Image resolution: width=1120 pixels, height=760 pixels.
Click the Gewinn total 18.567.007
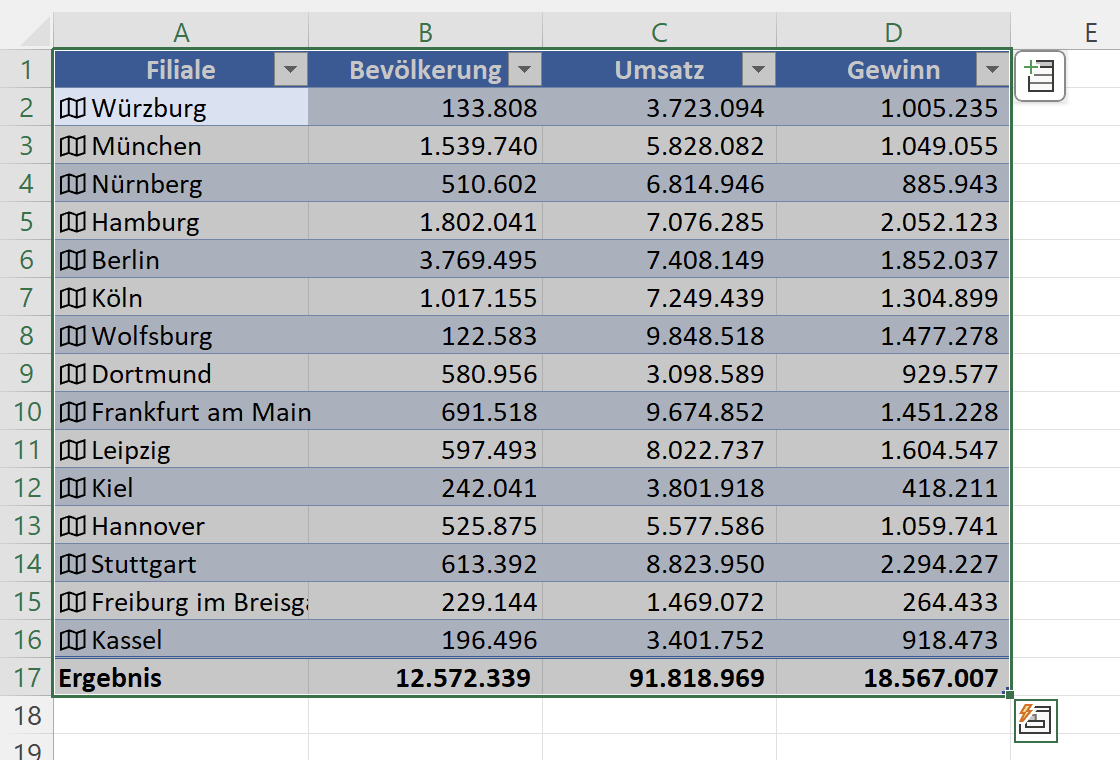click(931, 678)
